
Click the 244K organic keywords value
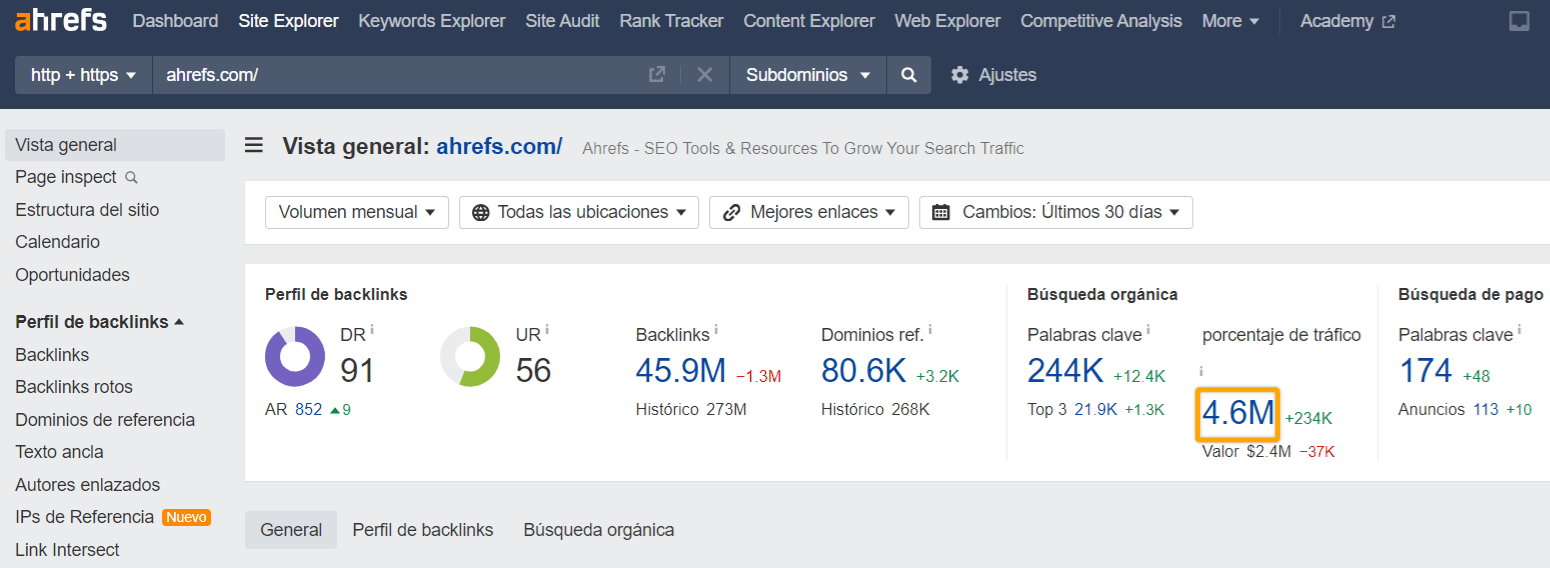click(x=1065, y=371)
